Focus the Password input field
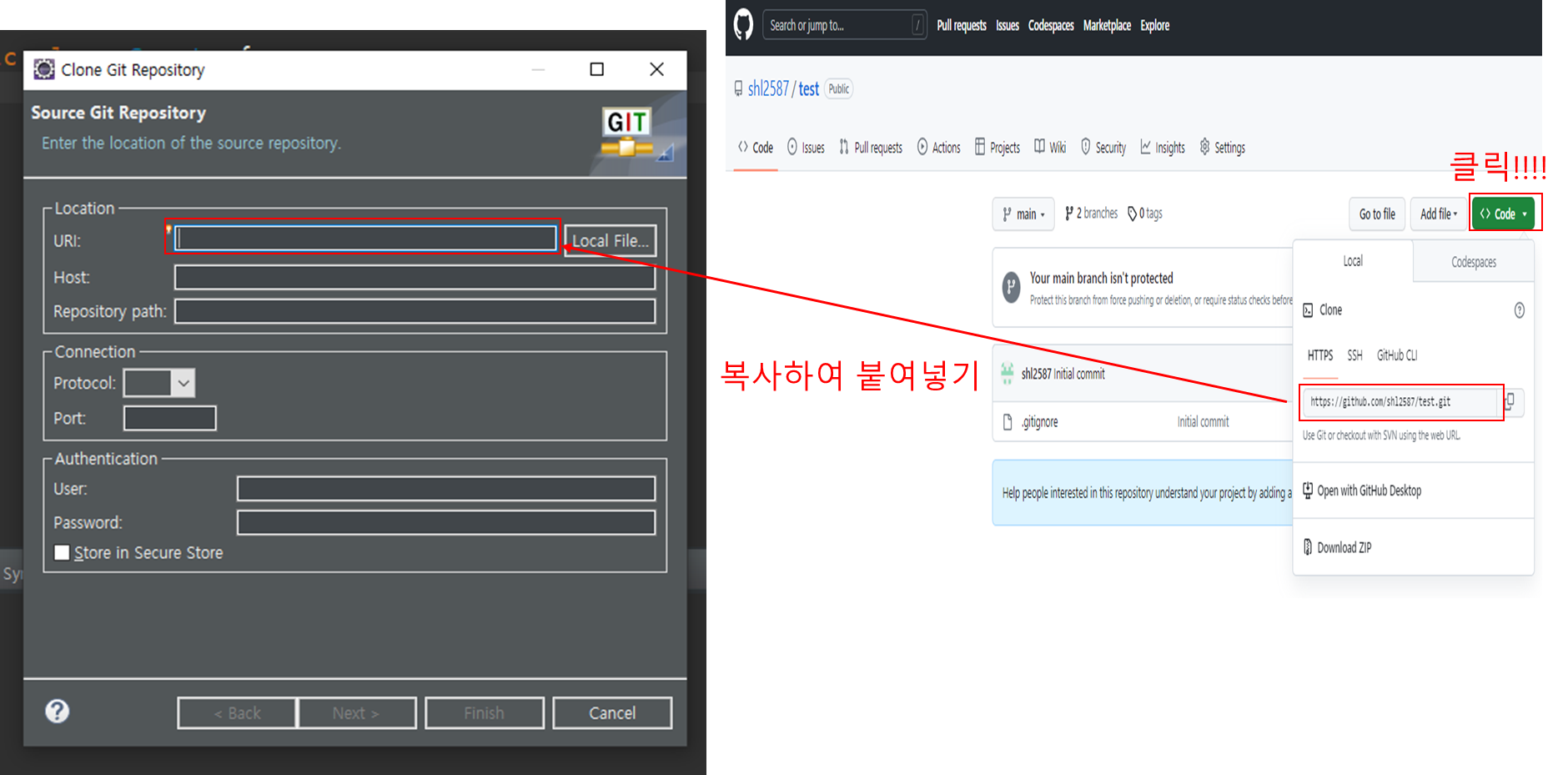This screenshot has width=1568, height=775. tap(446, 523)
